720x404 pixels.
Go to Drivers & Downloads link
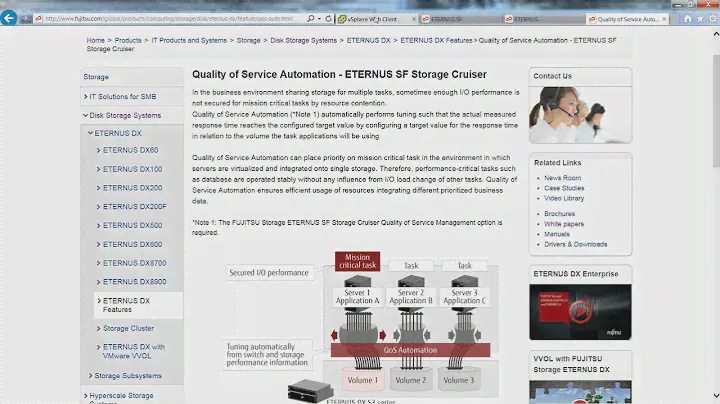coord(575,244)
